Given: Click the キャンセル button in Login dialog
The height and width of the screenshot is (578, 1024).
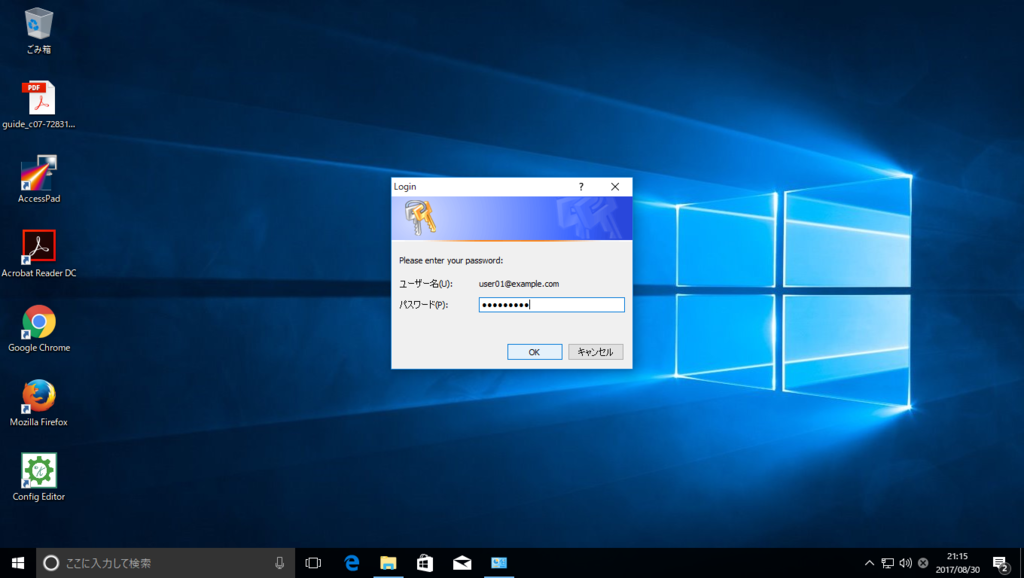Looking at the screenshot, I should [x=595, y=352].
